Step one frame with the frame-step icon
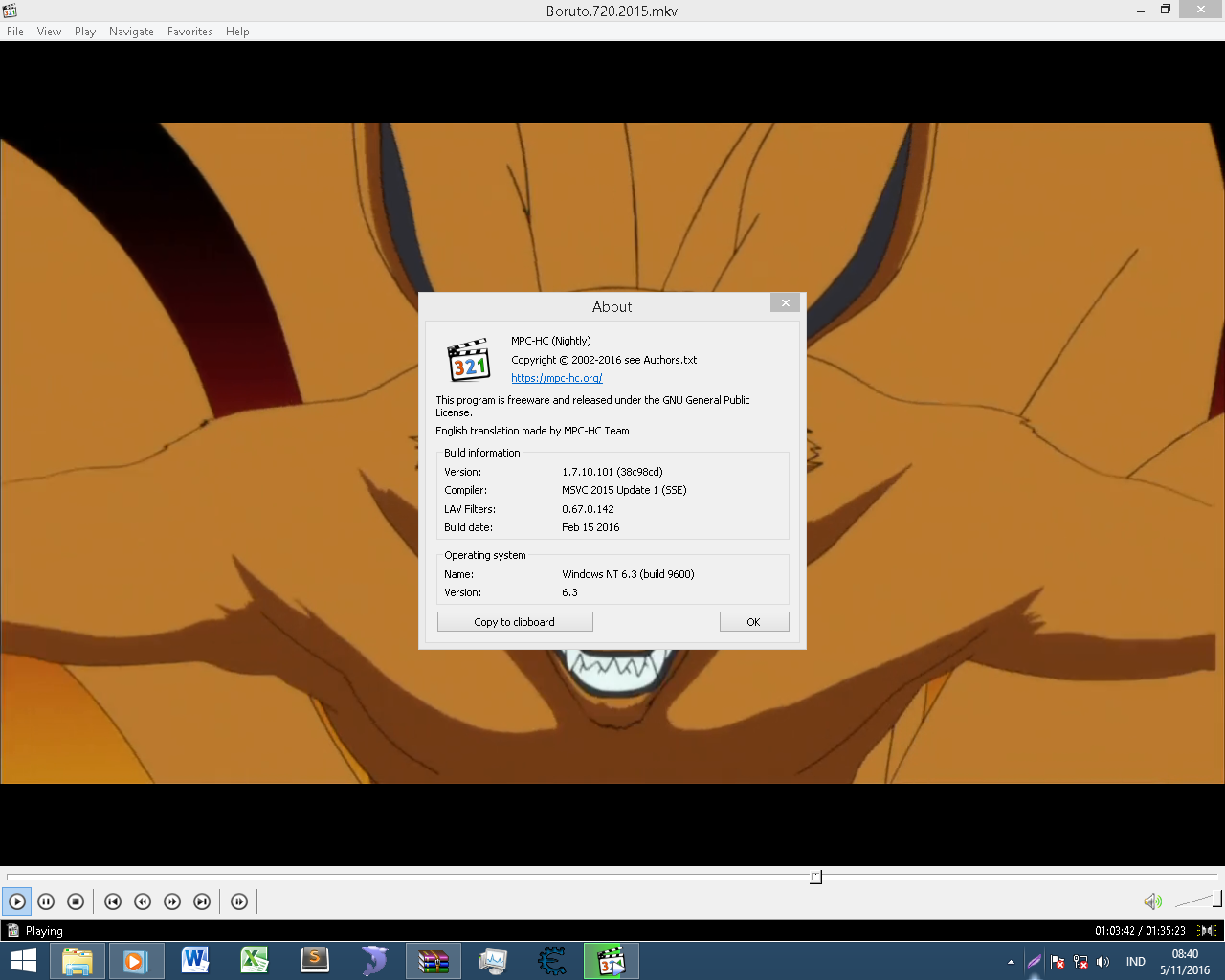 pyautogui.click(x=239, y=902)
